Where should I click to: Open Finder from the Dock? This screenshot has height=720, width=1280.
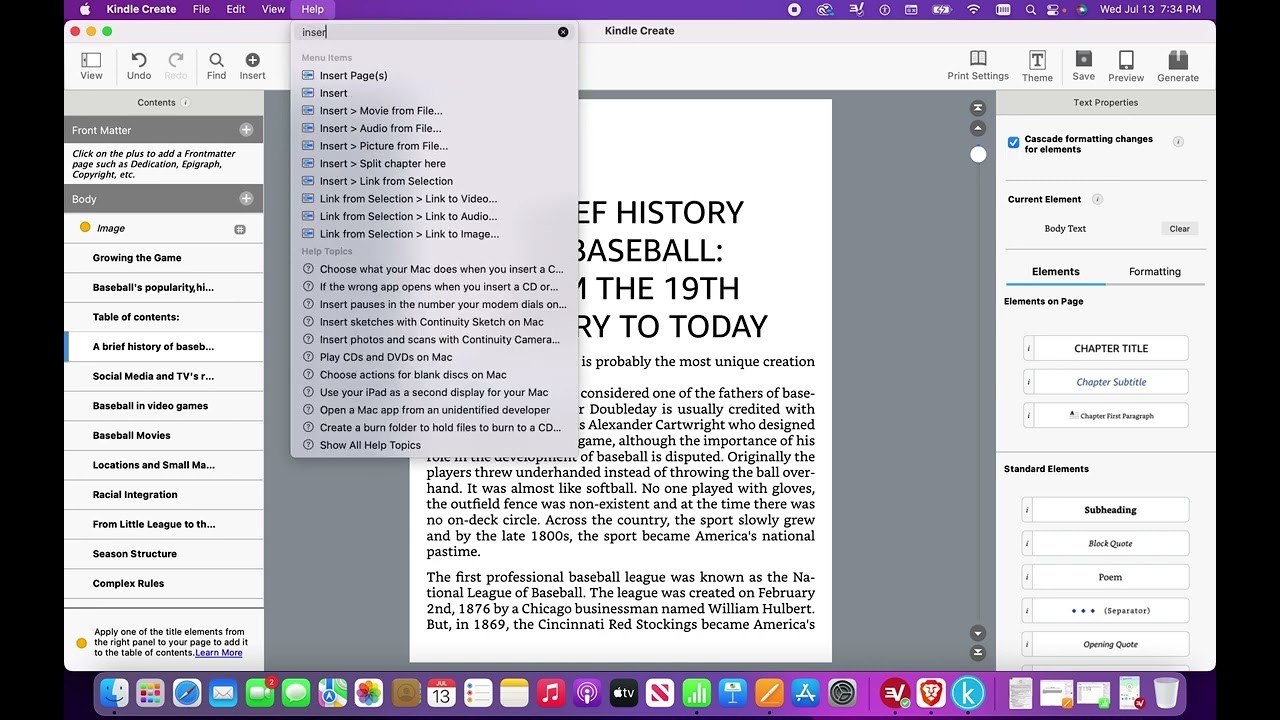click(x=114, y=692)
